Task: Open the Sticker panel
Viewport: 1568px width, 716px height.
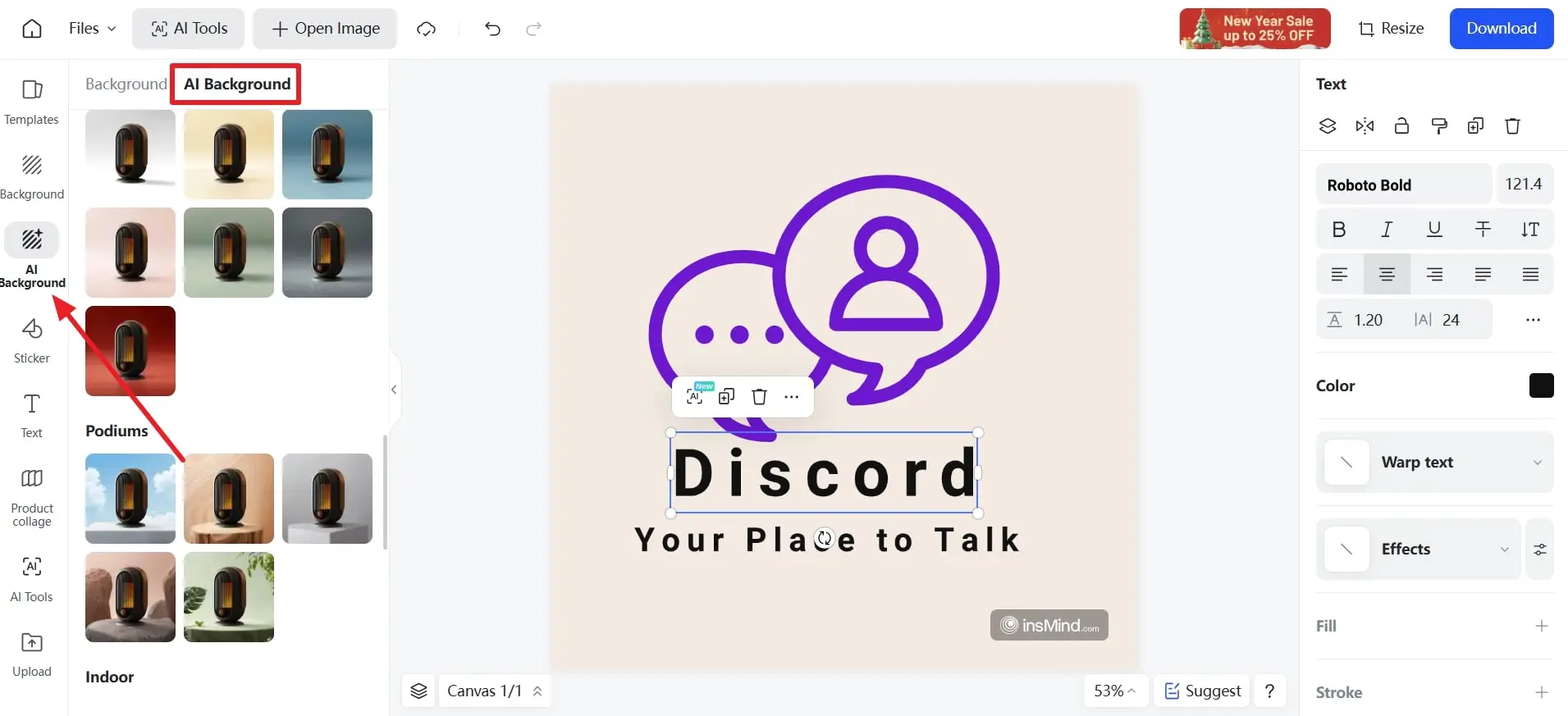Action: [x=32, y=340]
